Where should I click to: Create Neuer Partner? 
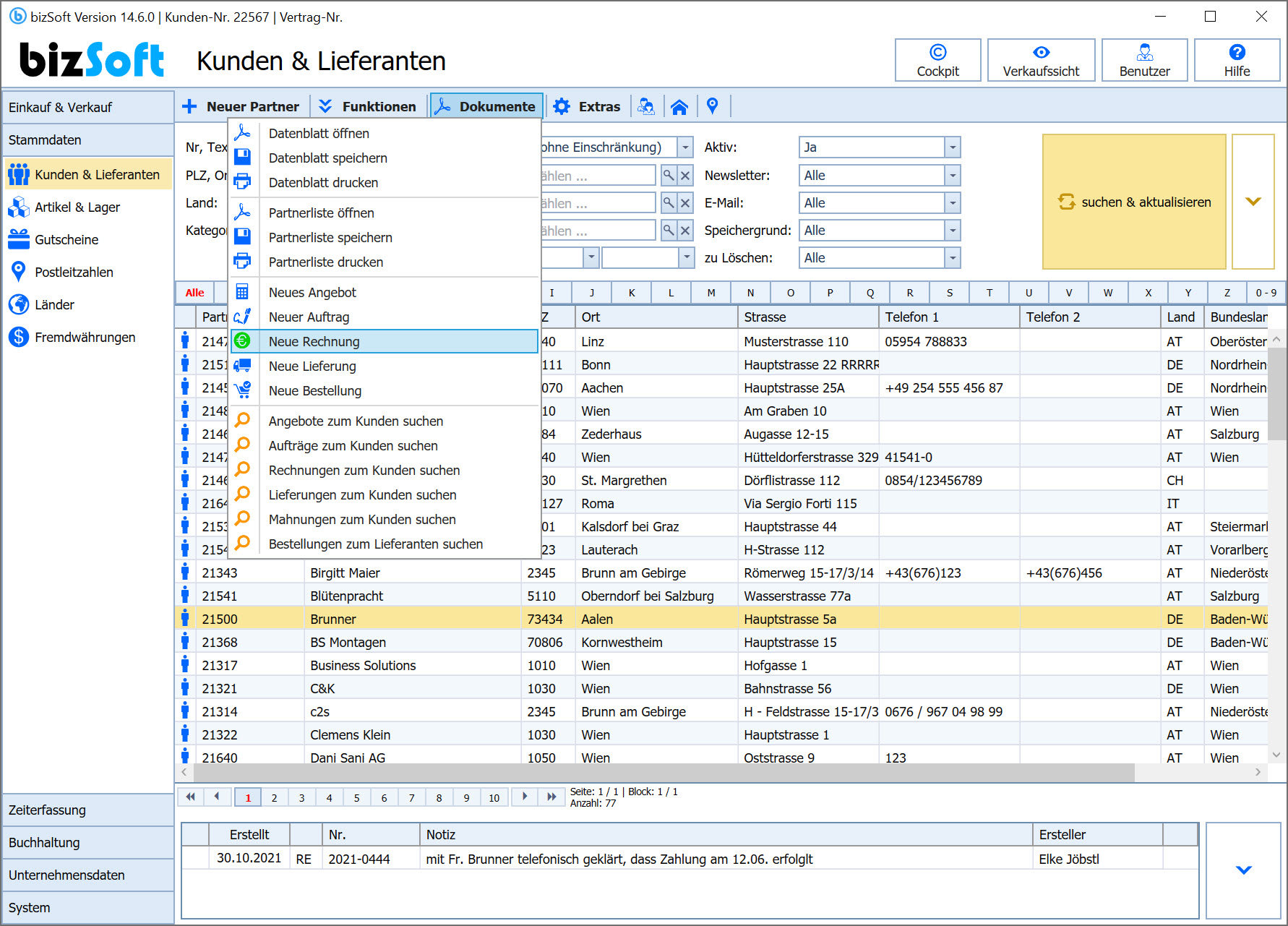point(241,106)
